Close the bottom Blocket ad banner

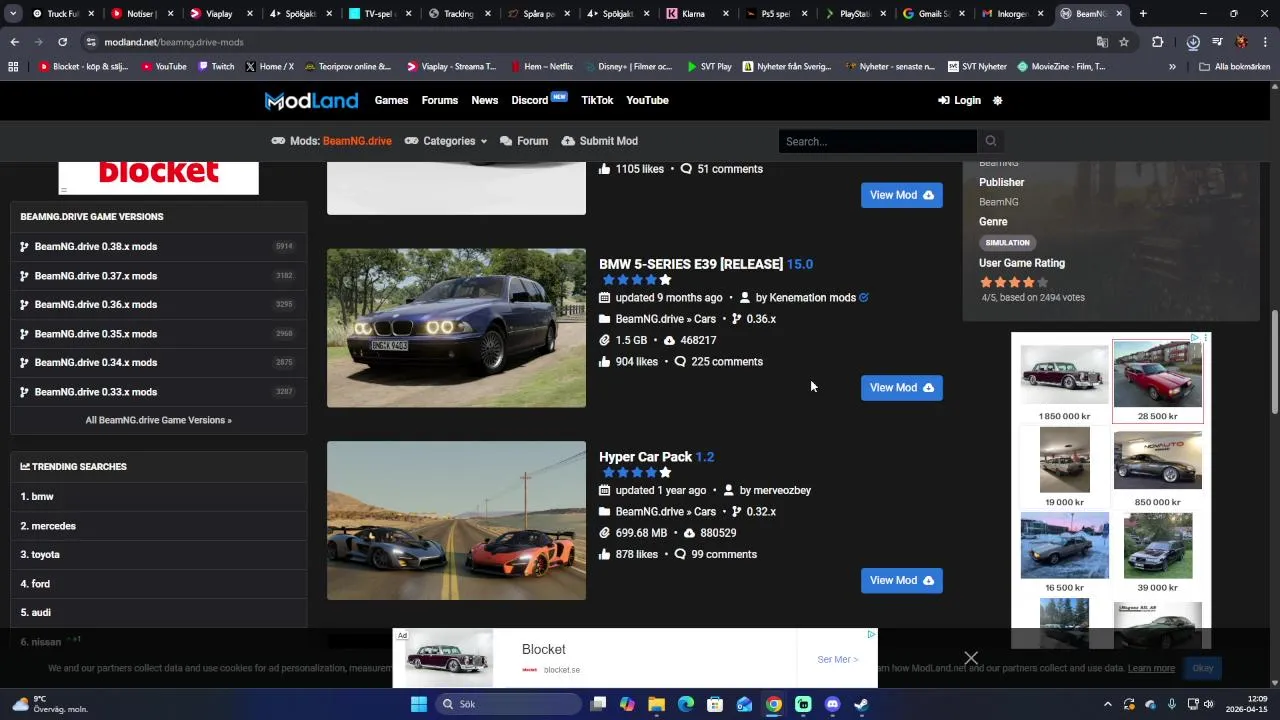click(x=970, y=658)
